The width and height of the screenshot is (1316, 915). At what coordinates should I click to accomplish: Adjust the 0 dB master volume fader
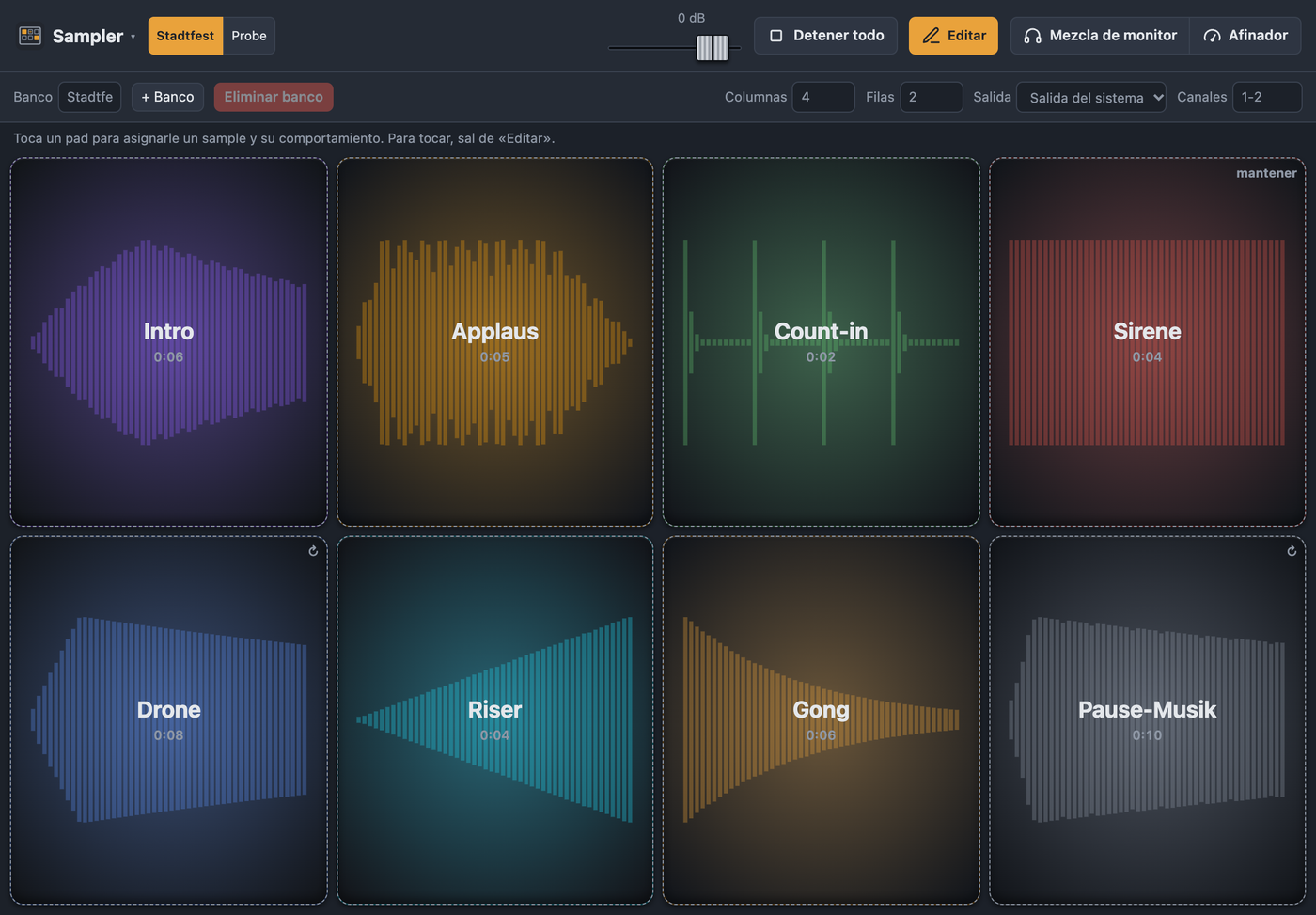point(713,47)
